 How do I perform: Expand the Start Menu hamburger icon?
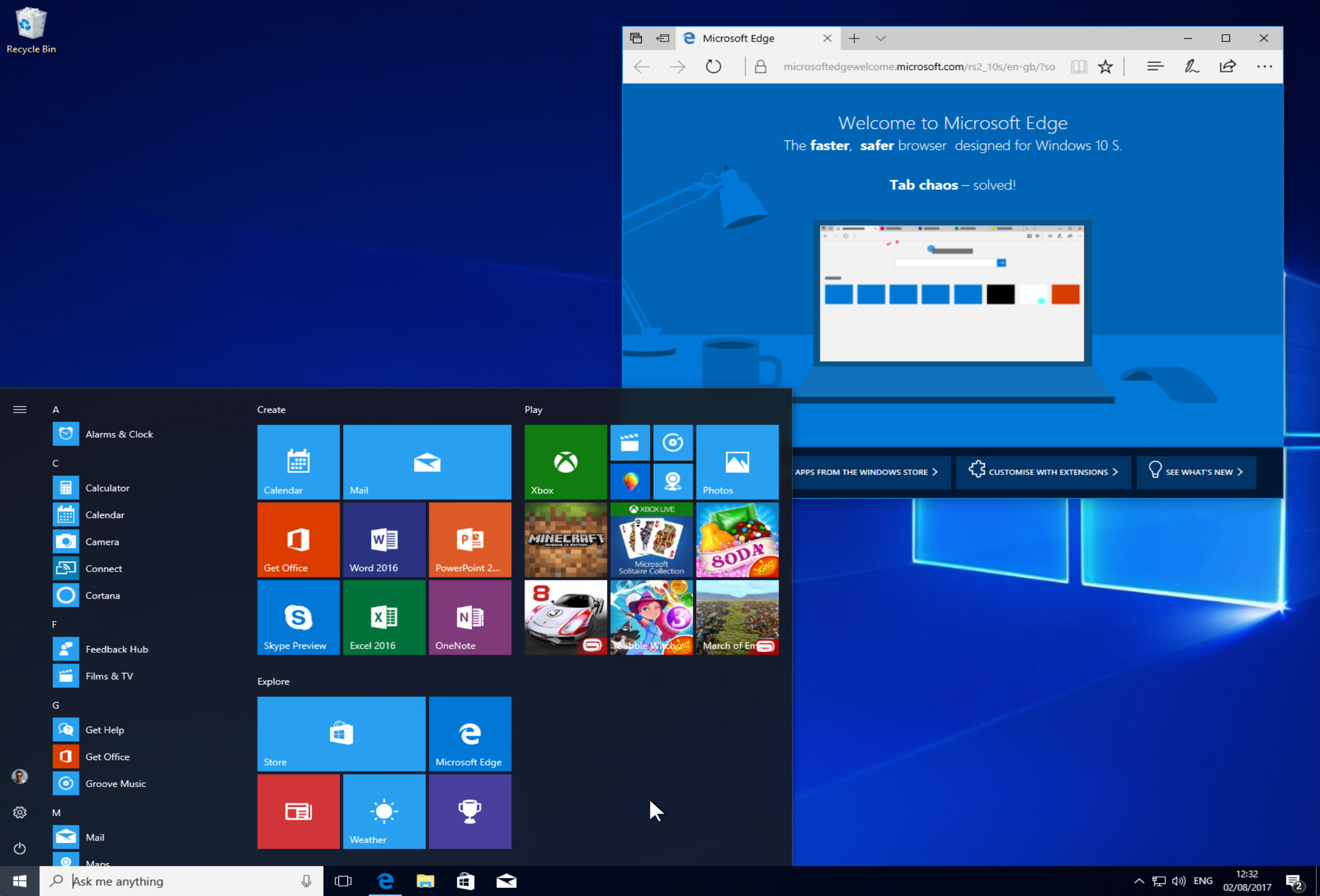coord(20,409)
